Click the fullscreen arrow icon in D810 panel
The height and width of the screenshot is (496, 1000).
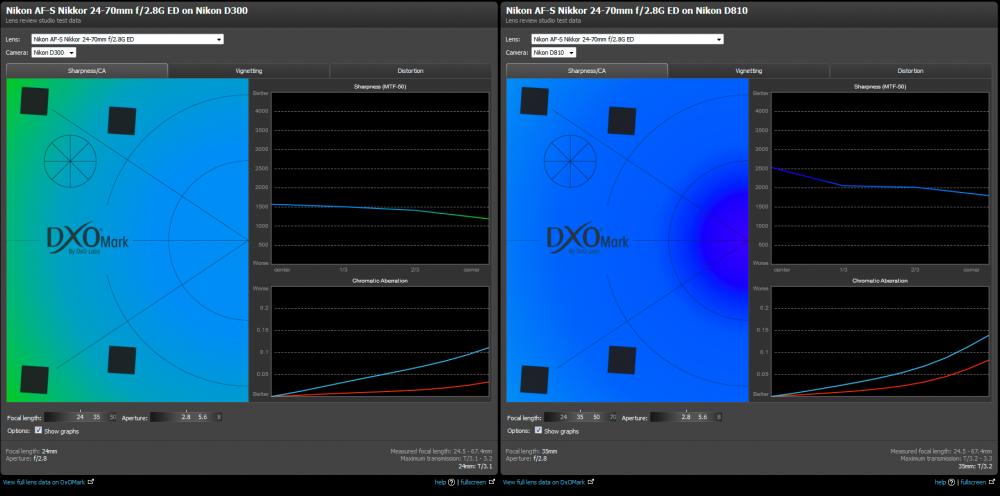coord(990,483)
